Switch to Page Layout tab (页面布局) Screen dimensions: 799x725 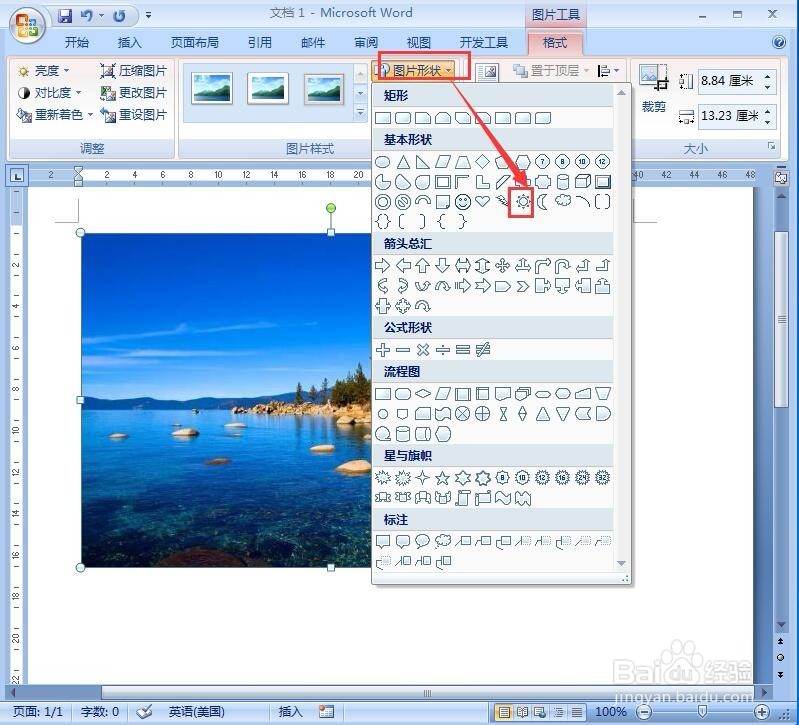coord(195,42)
